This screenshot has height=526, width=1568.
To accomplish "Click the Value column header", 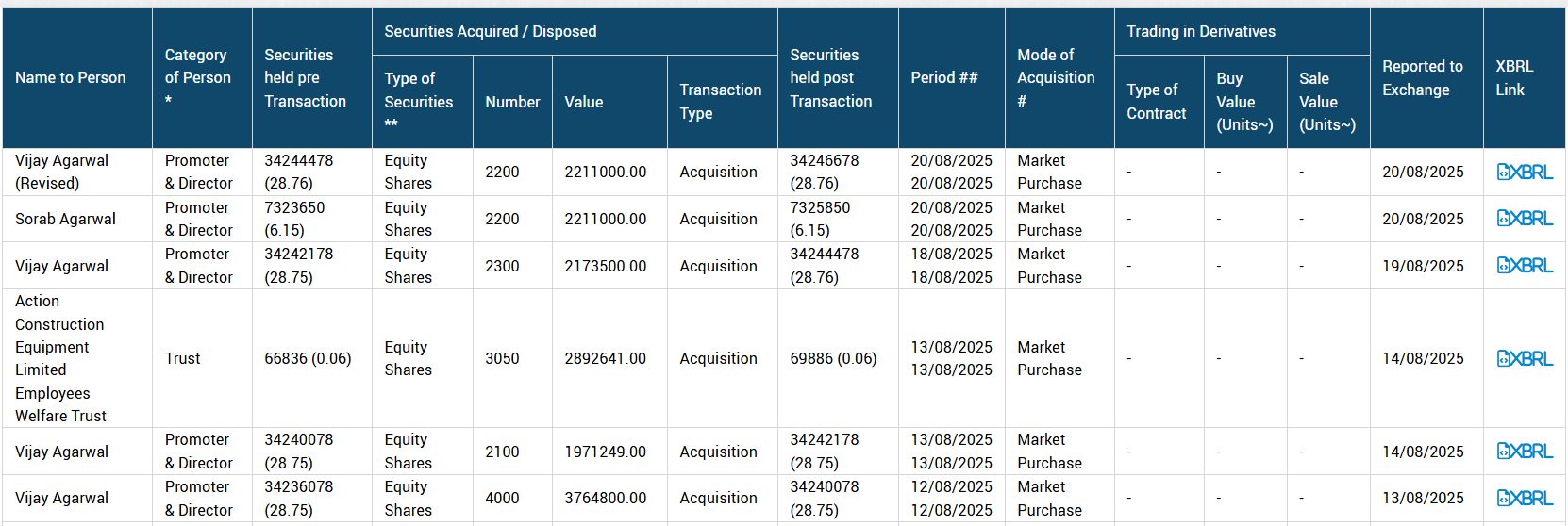I will (584, 102).
